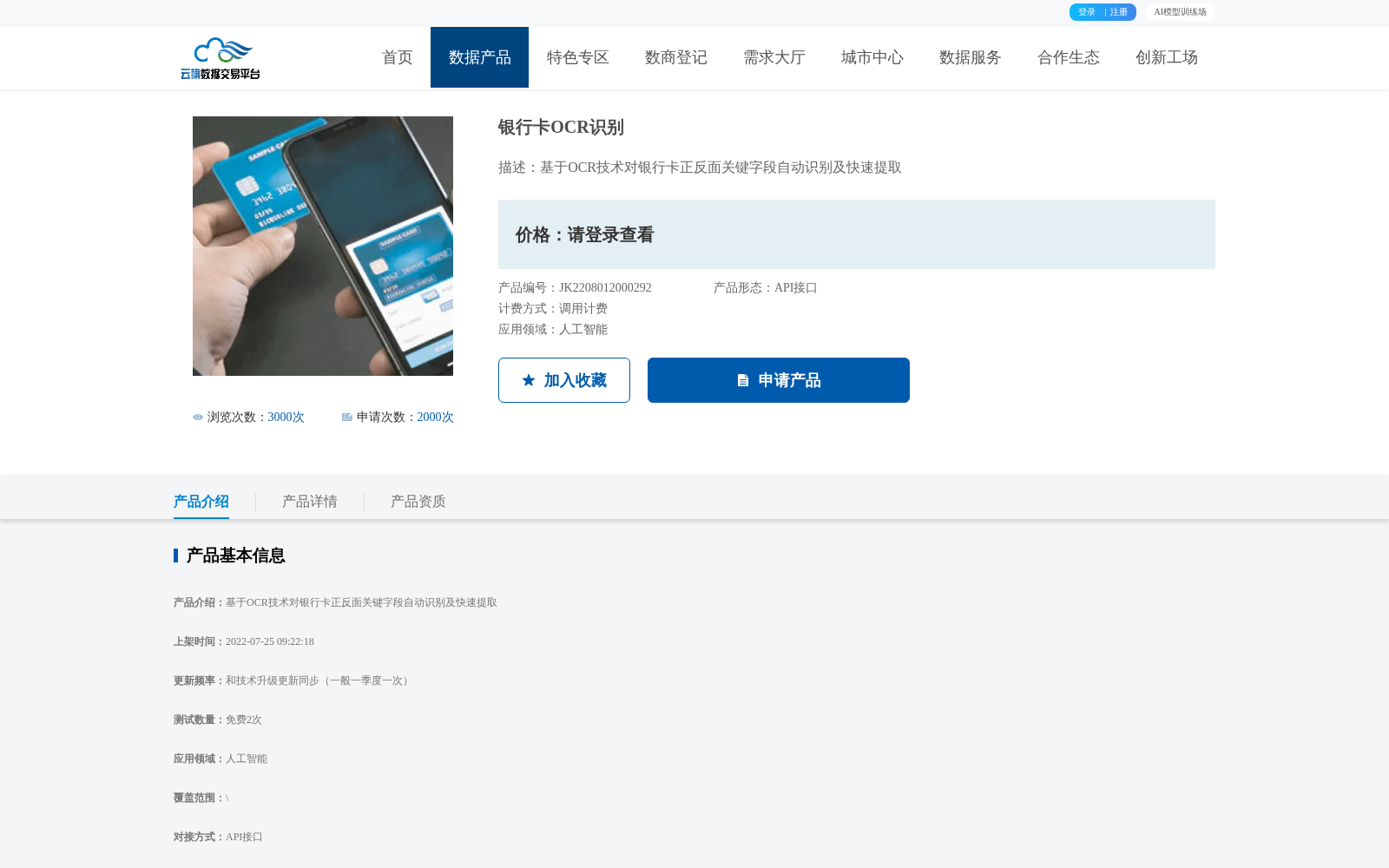Open 合作生态 in the nav bar
The image size is (1389, 868).
point(1069,57)
